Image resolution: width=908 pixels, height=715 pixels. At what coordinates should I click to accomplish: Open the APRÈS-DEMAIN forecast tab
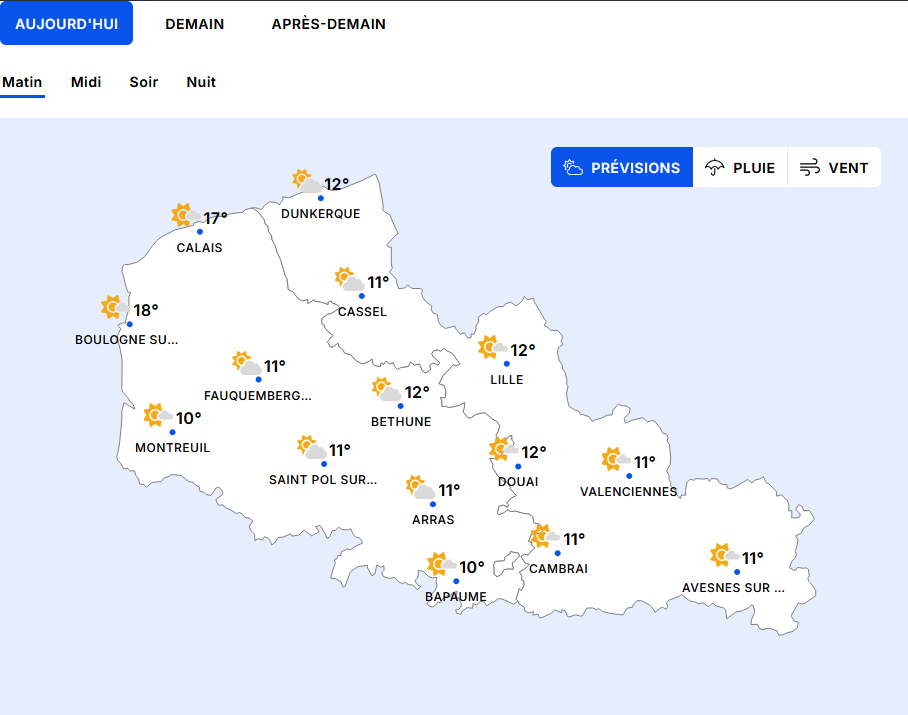coord(328,24)
